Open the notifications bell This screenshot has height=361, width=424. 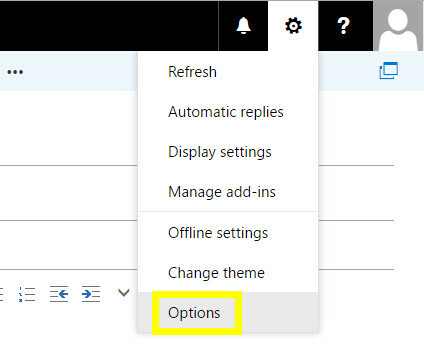tap(243, 26)
